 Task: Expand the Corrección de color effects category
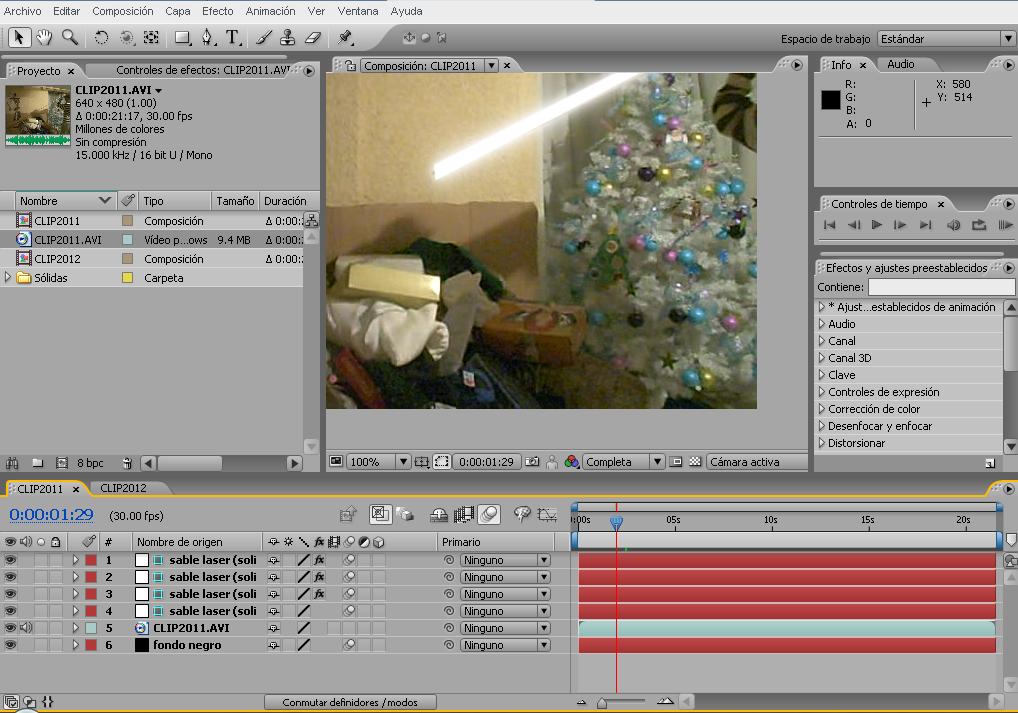point(822,409)
